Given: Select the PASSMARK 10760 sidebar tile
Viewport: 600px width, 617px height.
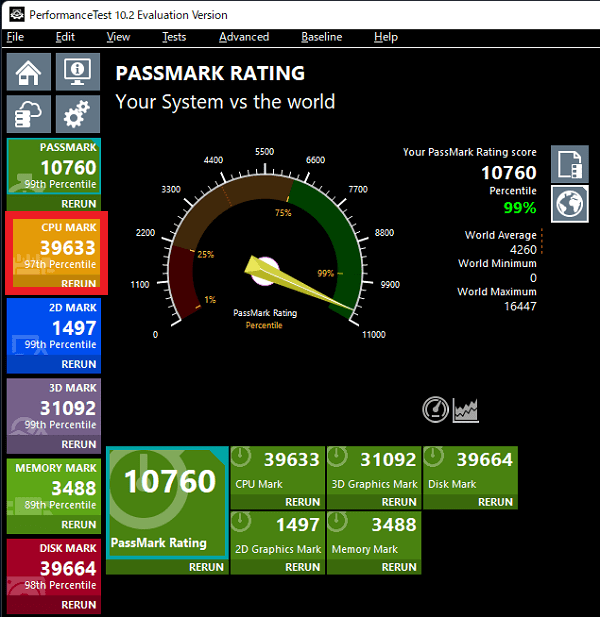Looking at the screenshot, I should coord(54,166).
